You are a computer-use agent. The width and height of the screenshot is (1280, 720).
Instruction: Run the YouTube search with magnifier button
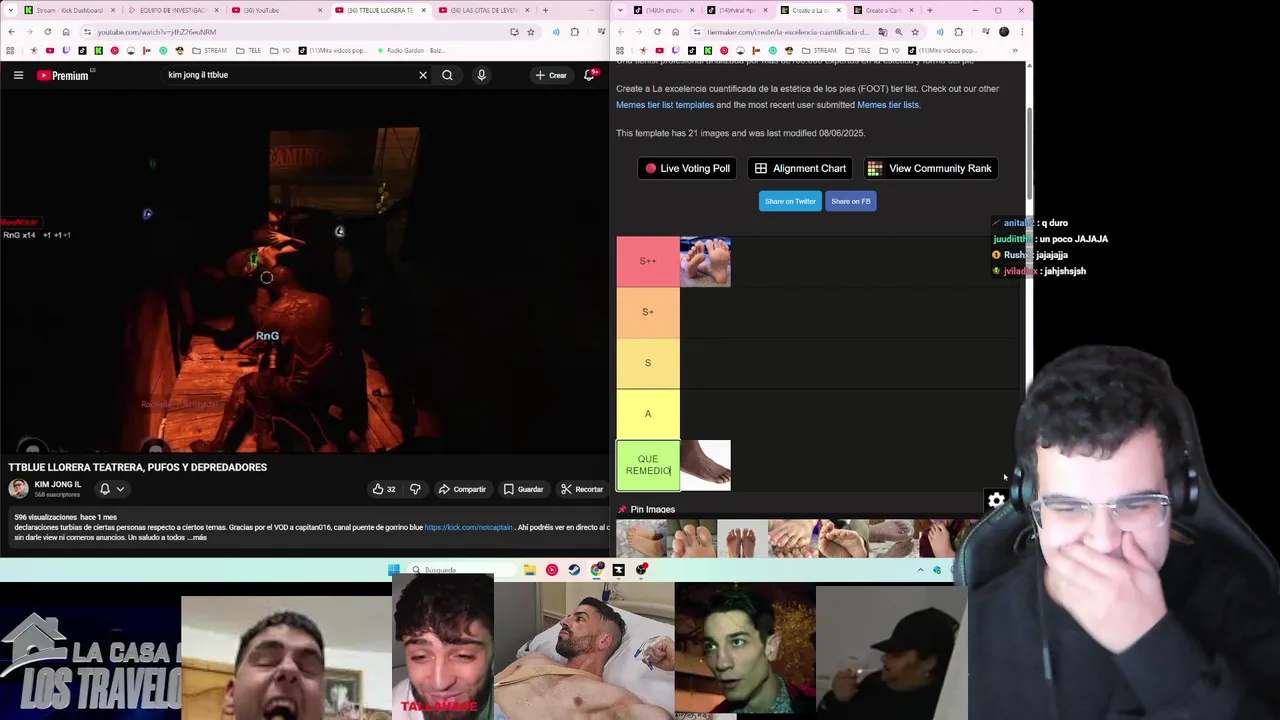pos(447,75)
